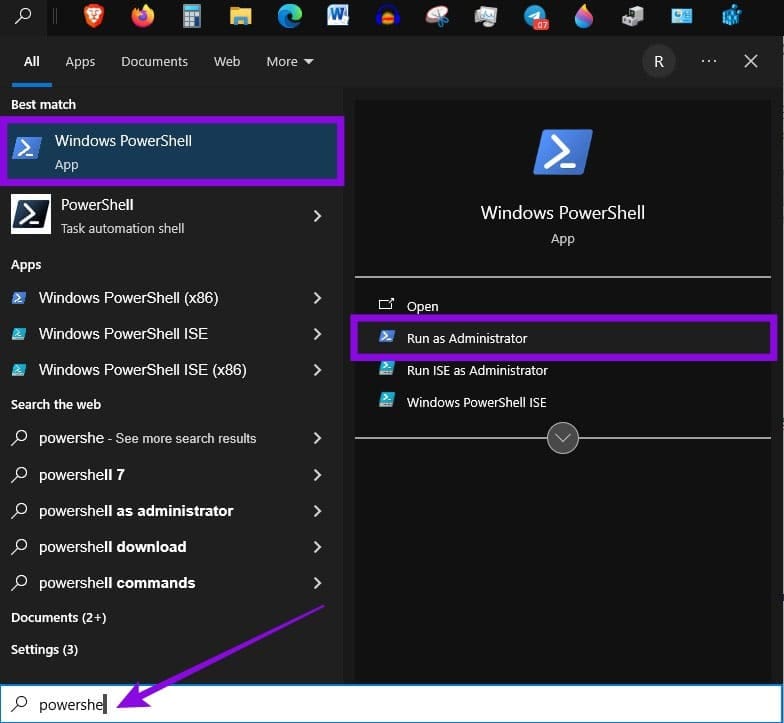Image resolution: width=784 pixels, height=723 pixels.
Task: Click the Windows PowerShell ISE (x86) app icon
Action: click(x=19, y=370)
